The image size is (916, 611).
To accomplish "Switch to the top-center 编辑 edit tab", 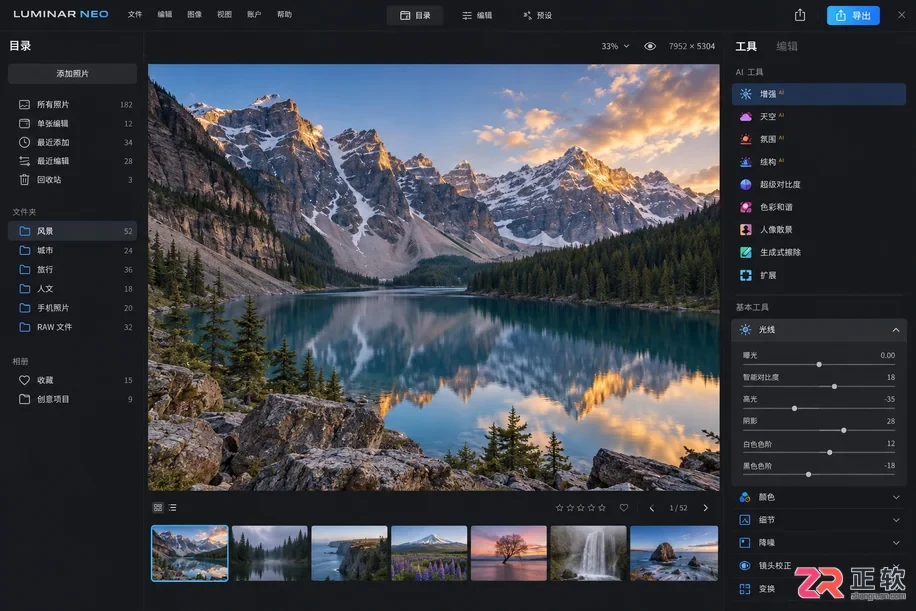I will [x=477, y=16].
